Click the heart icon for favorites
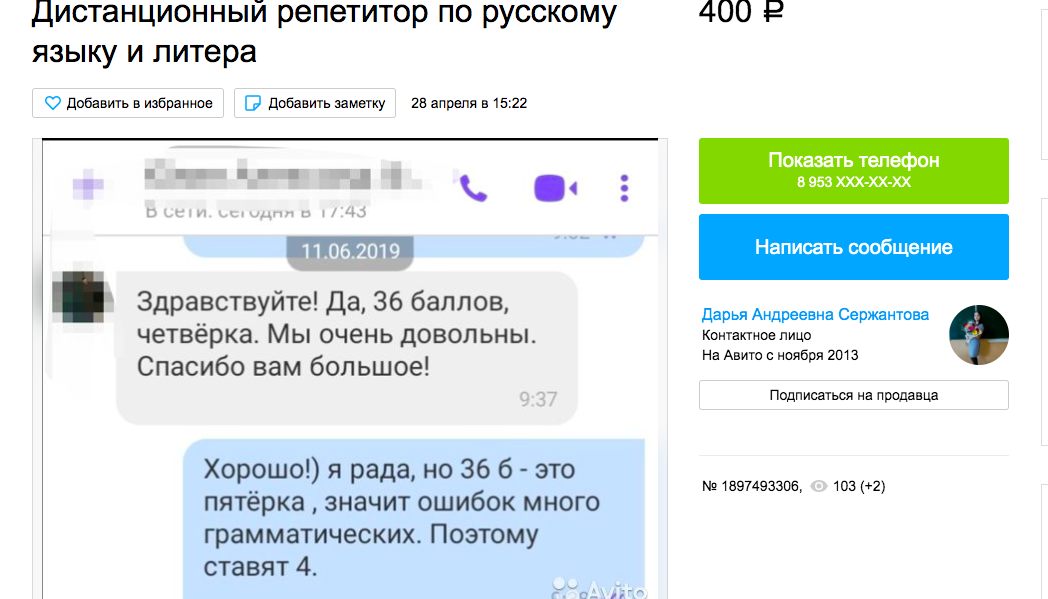This screenshot has width=1048, height=599. [x=53, y=103]
